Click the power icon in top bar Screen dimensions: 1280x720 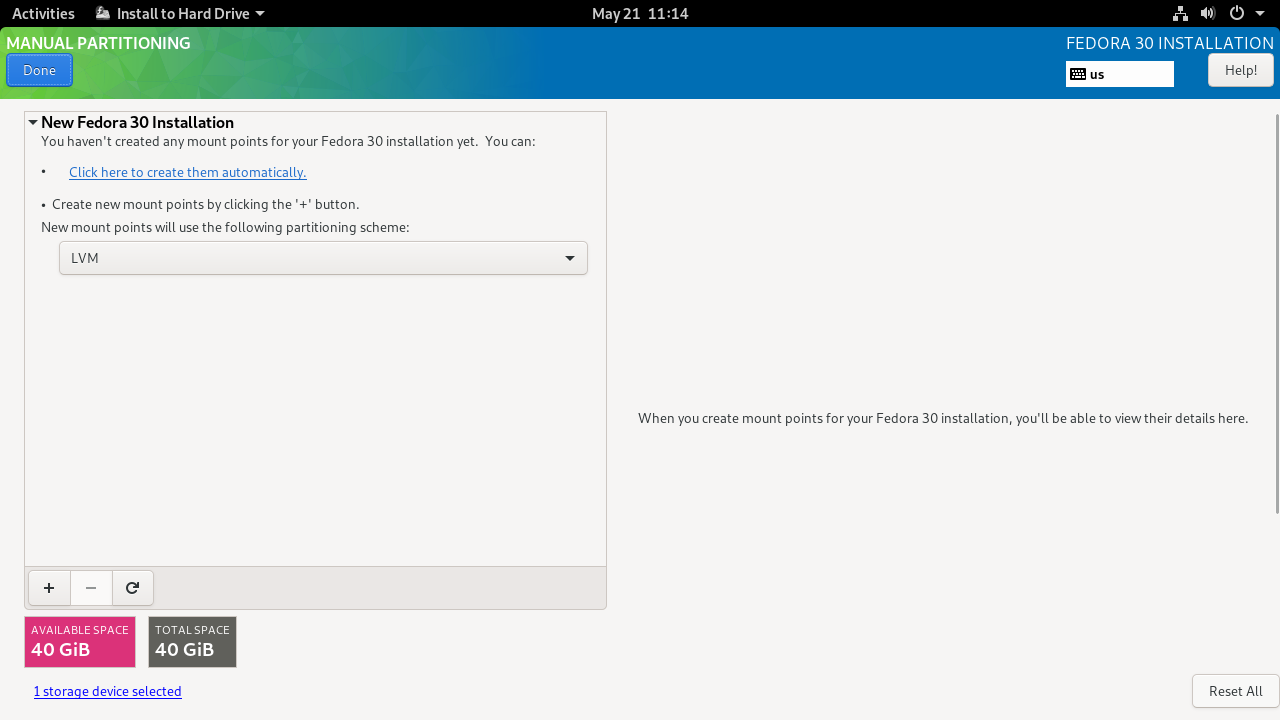pyautogui.click(x=1237, y=14)
